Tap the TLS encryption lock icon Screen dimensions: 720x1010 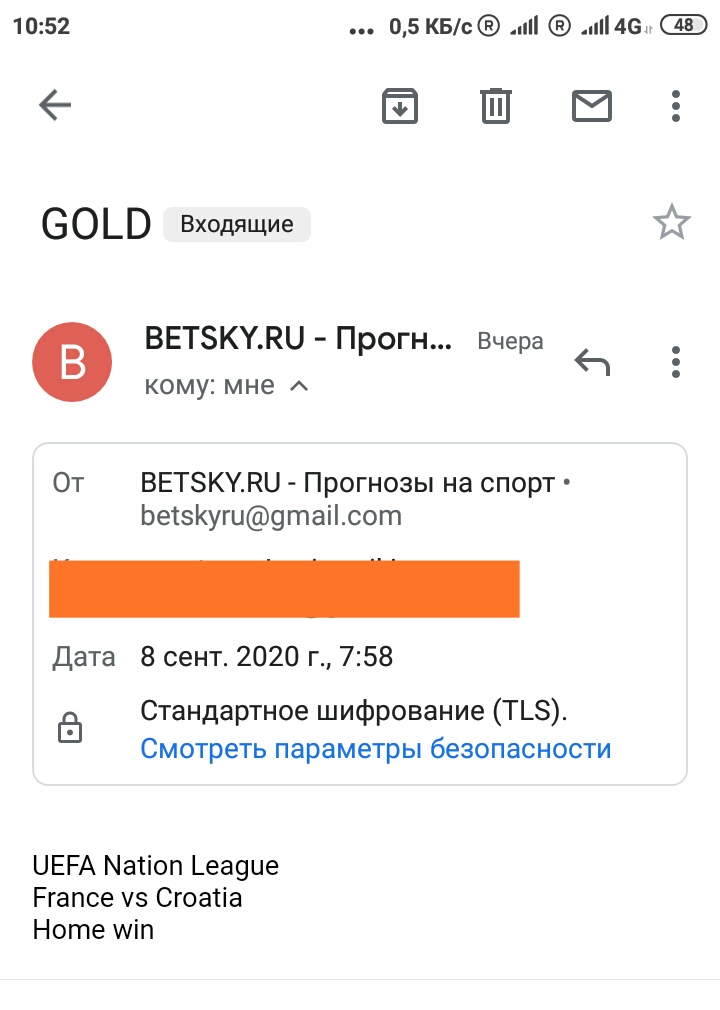tap(70, 728)
